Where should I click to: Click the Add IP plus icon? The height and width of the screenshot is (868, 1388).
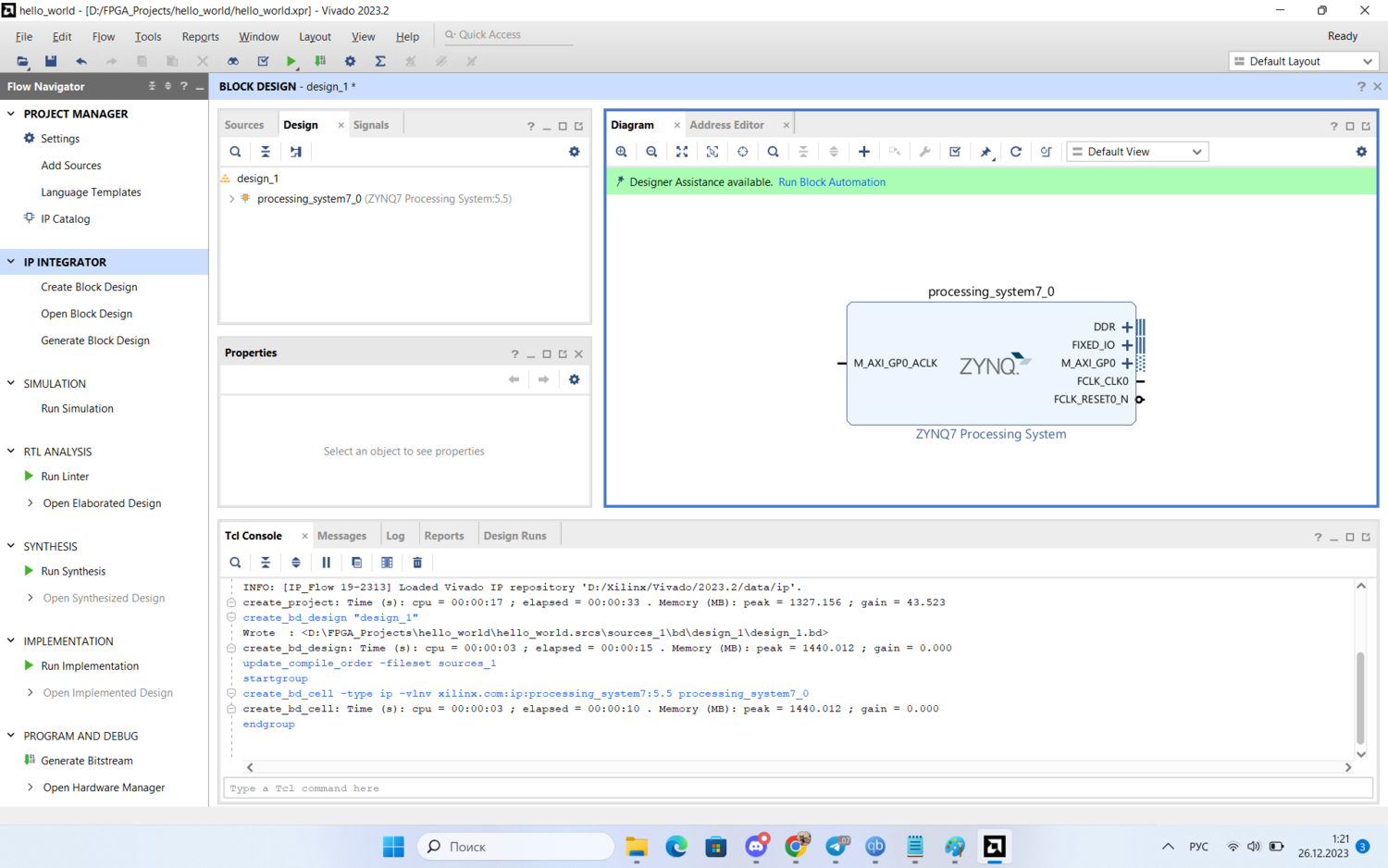pos(863,152)
